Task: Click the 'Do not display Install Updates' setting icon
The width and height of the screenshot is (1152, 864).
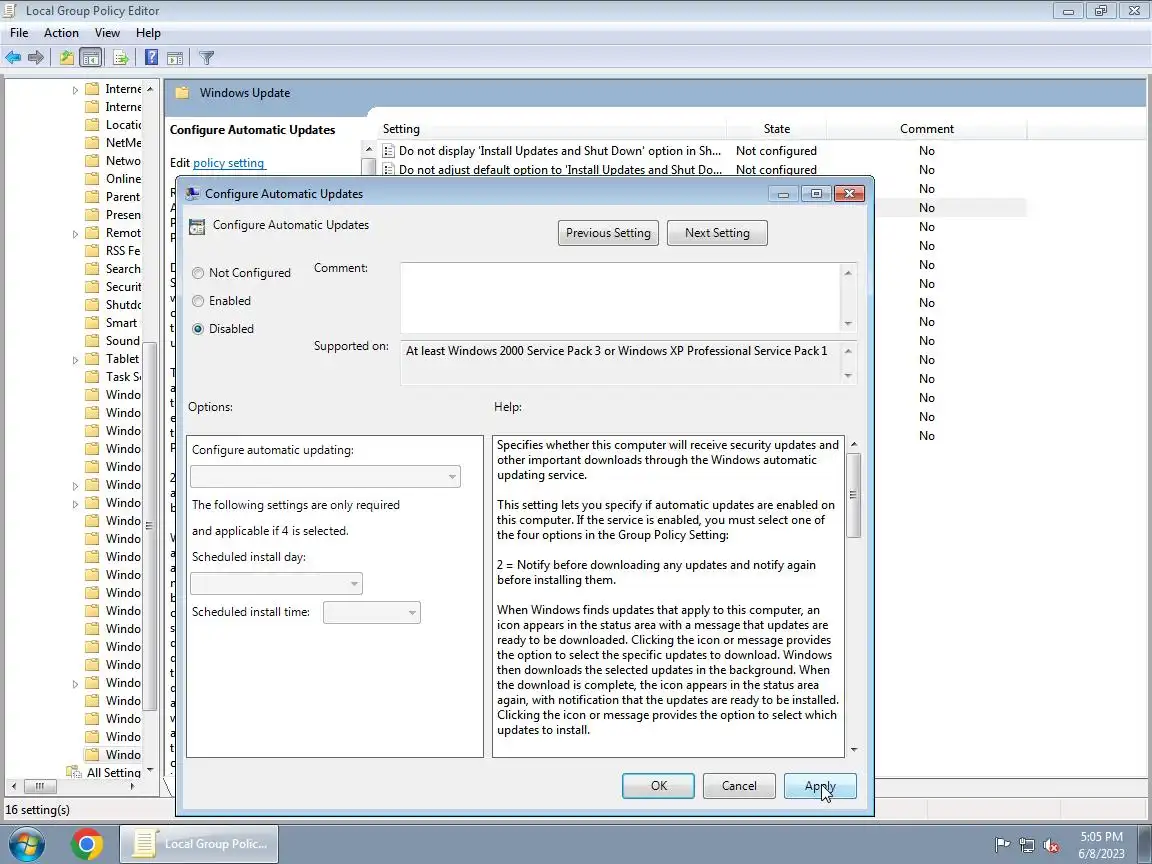Action: 389,151
